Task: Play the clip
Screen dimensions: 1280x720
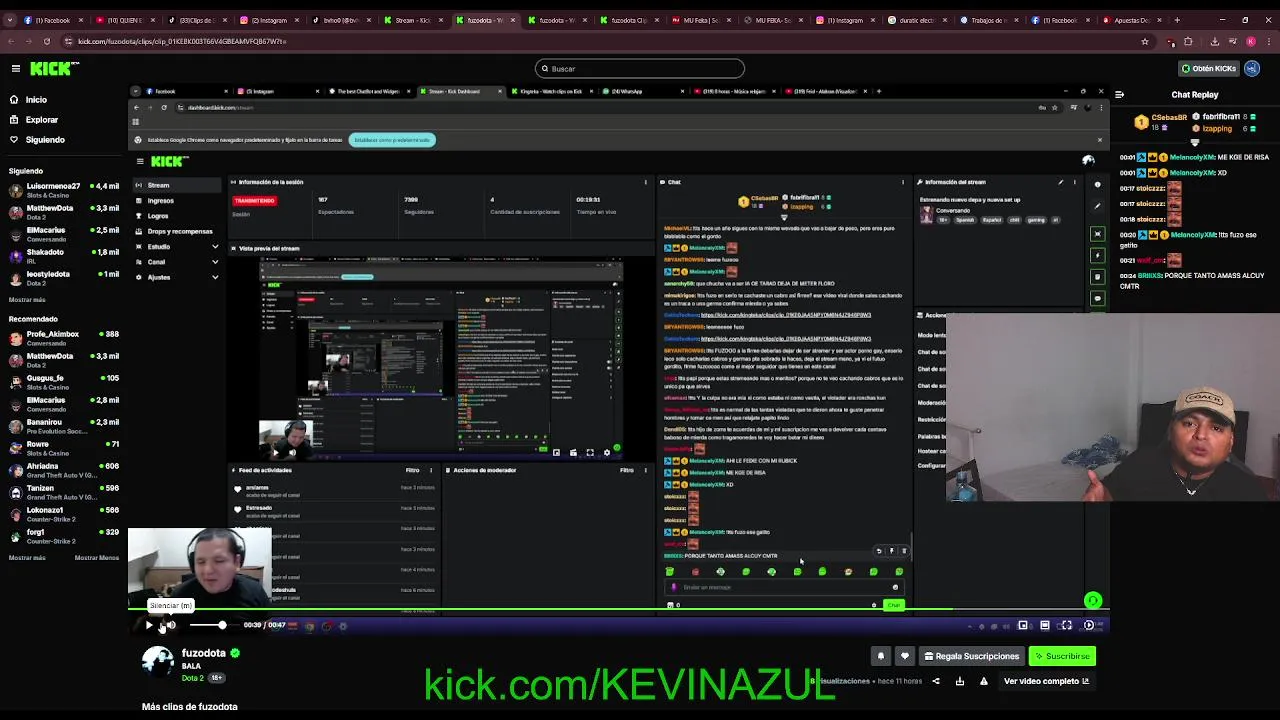Action: 149,625
